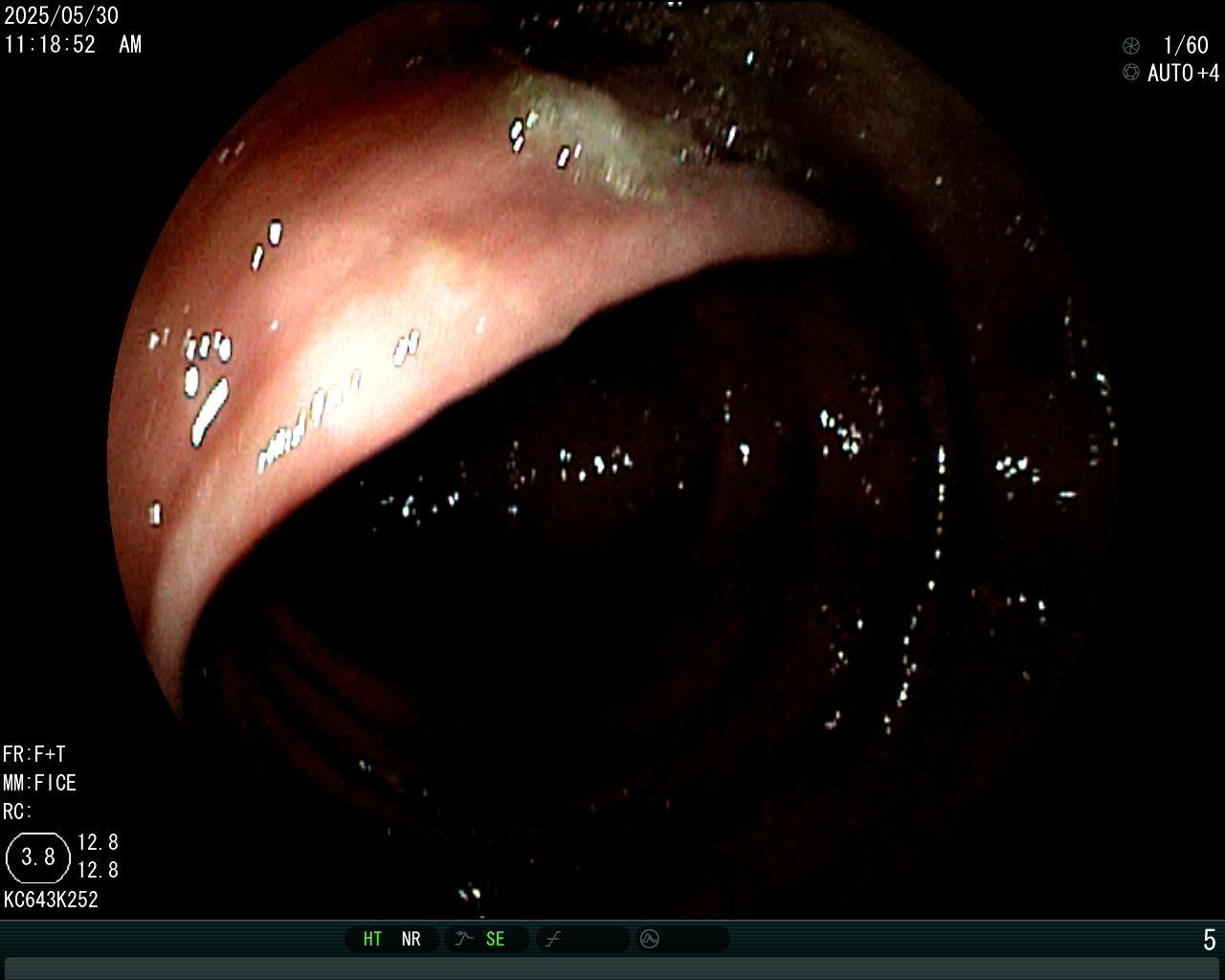Click the RC: label
This screenshot has height=980, width=1225.
[x=17, y=812]
